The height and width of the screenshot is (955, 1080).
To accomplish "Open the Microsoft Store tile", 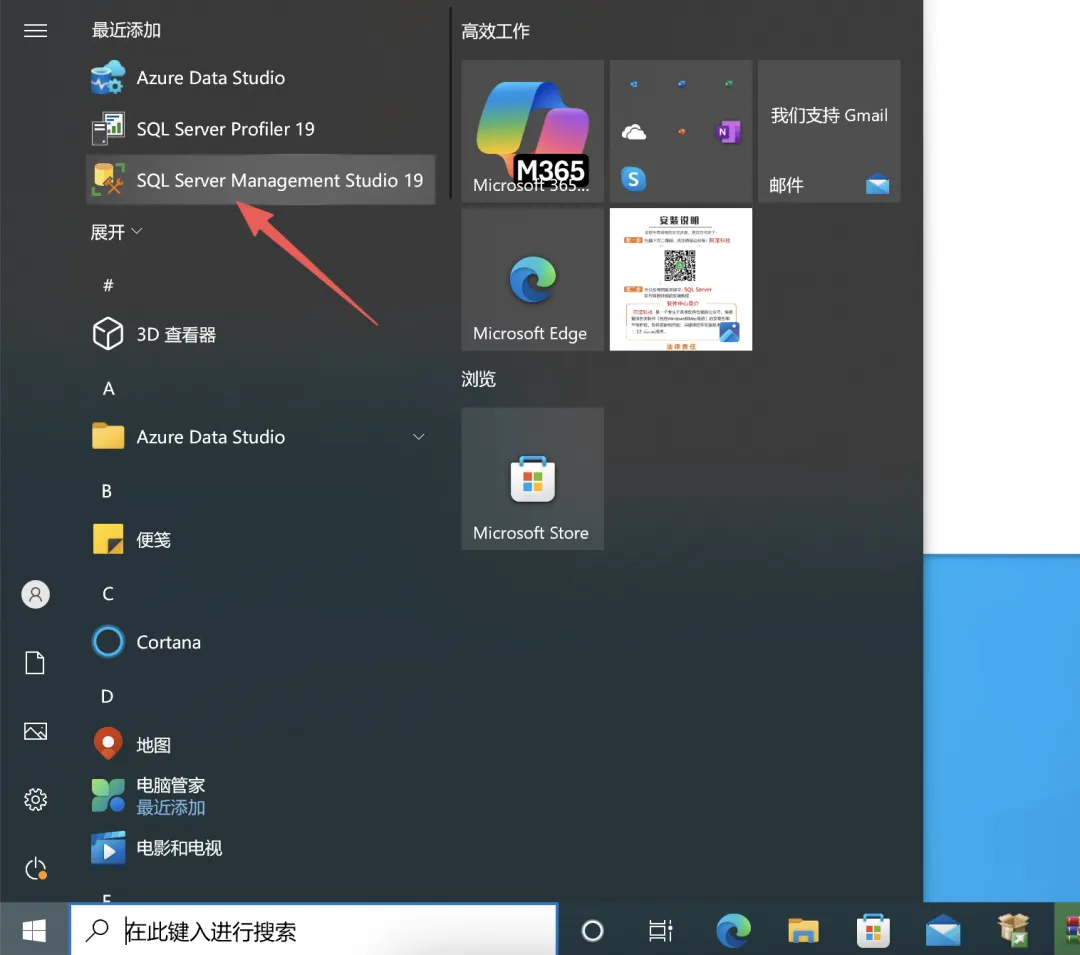I will tap(532, 479).
